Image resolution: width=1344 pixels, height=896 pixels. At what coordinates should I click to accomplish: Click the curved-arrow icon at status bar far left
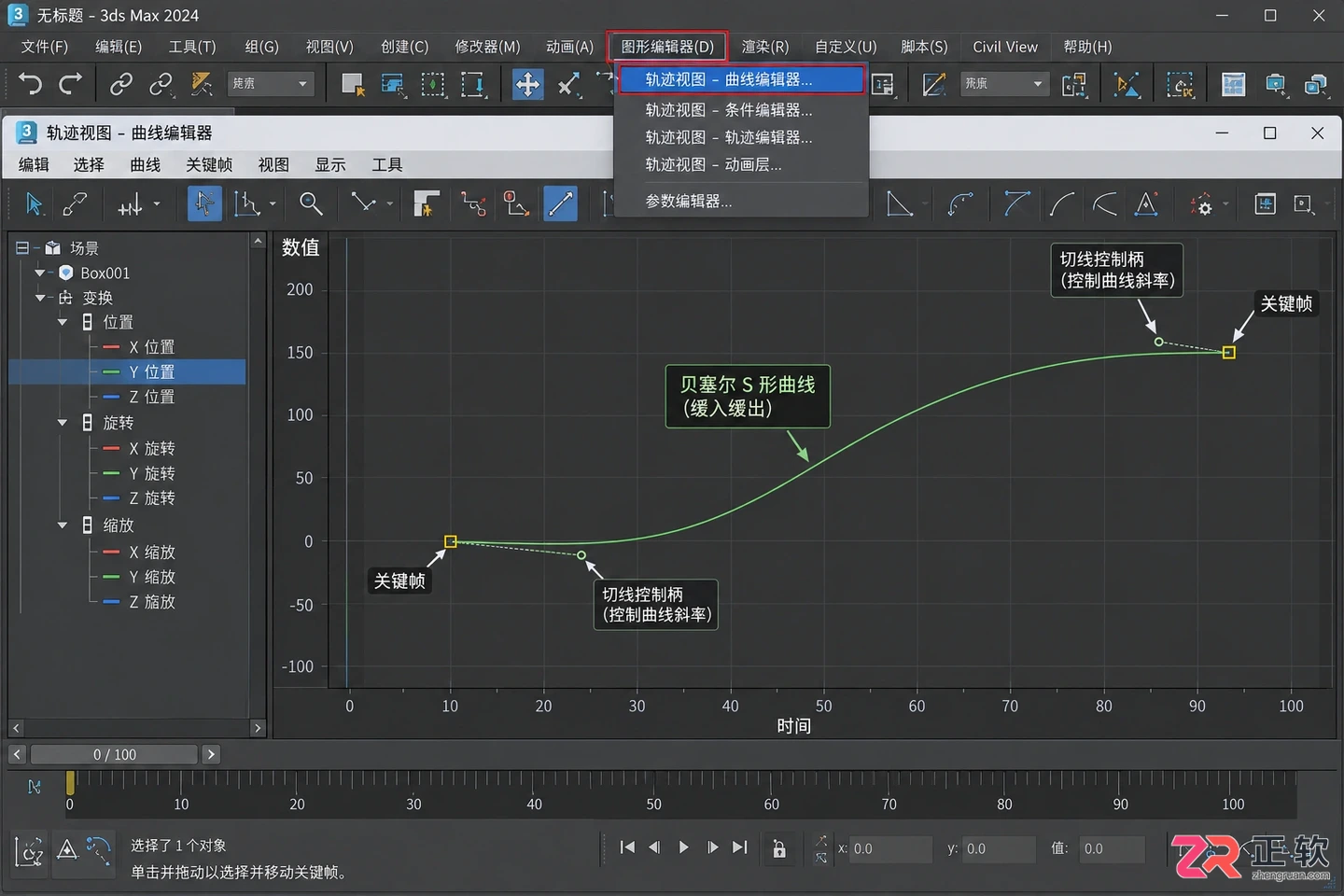point(30,851)
